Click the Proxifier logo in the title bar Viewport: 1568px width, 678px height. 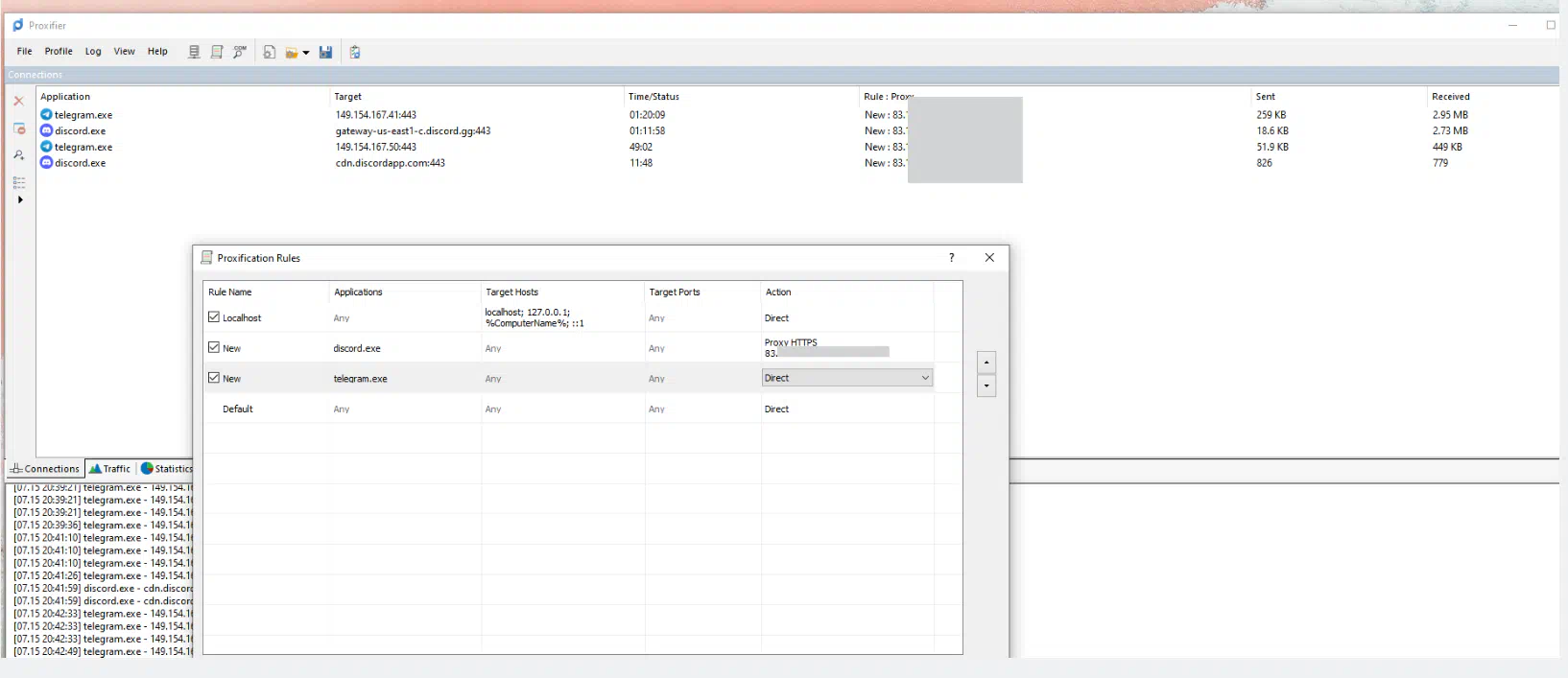point(17,25)
